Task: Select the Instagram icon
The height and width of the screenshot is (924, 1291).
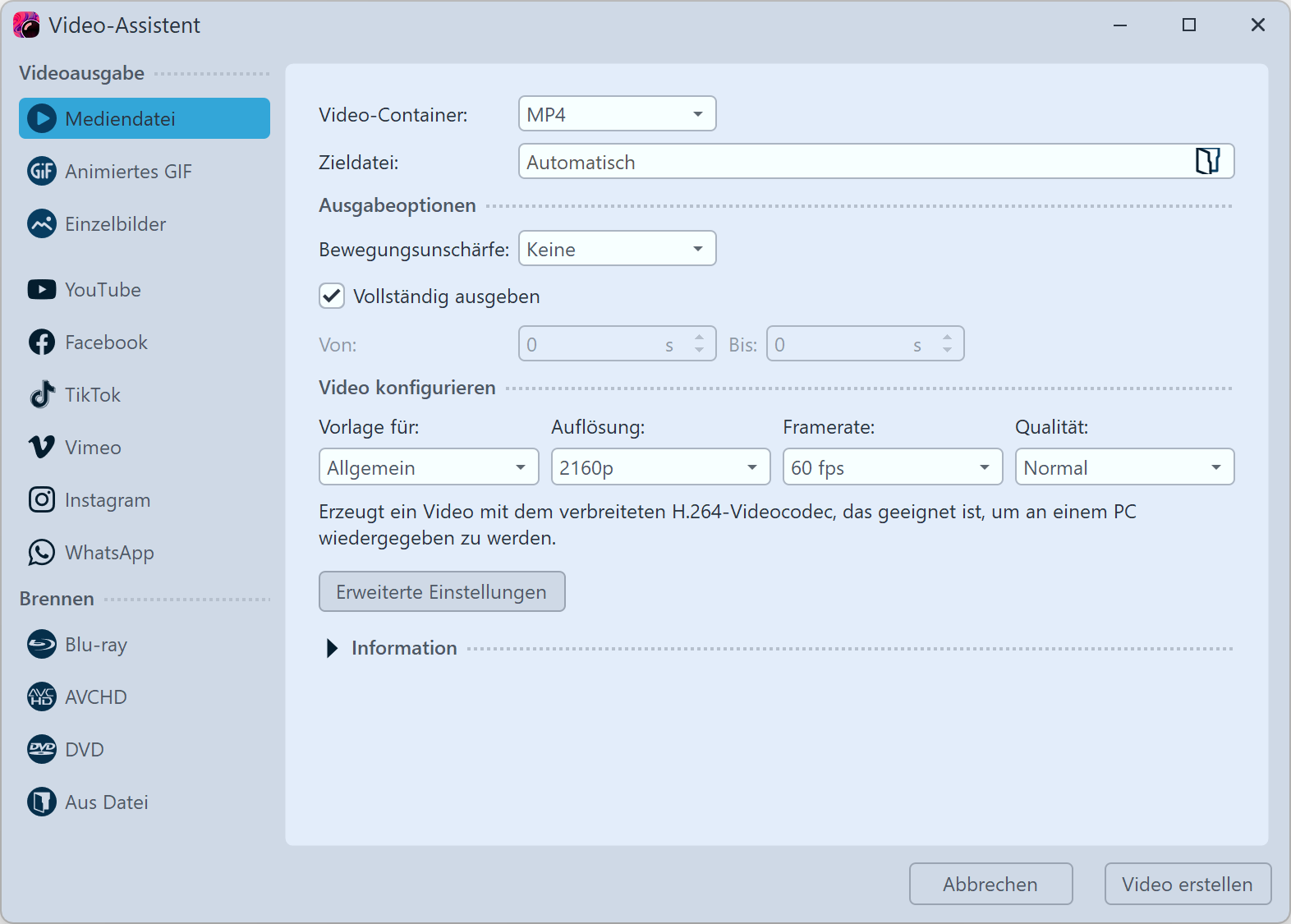Action: pyautogui.click(x=42, y=500)
